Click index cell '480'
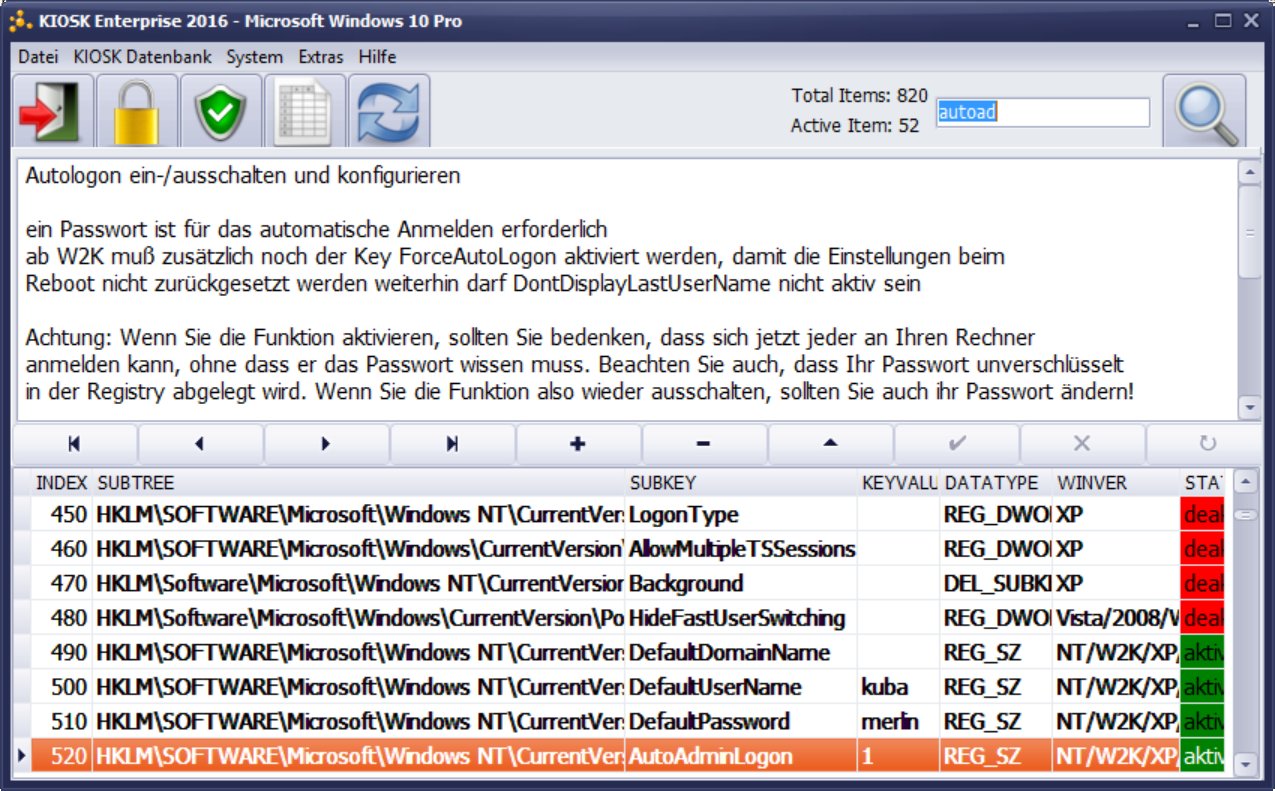This screenshot has width=1275, height=791. pyautogui.click(x=61, y=619)
